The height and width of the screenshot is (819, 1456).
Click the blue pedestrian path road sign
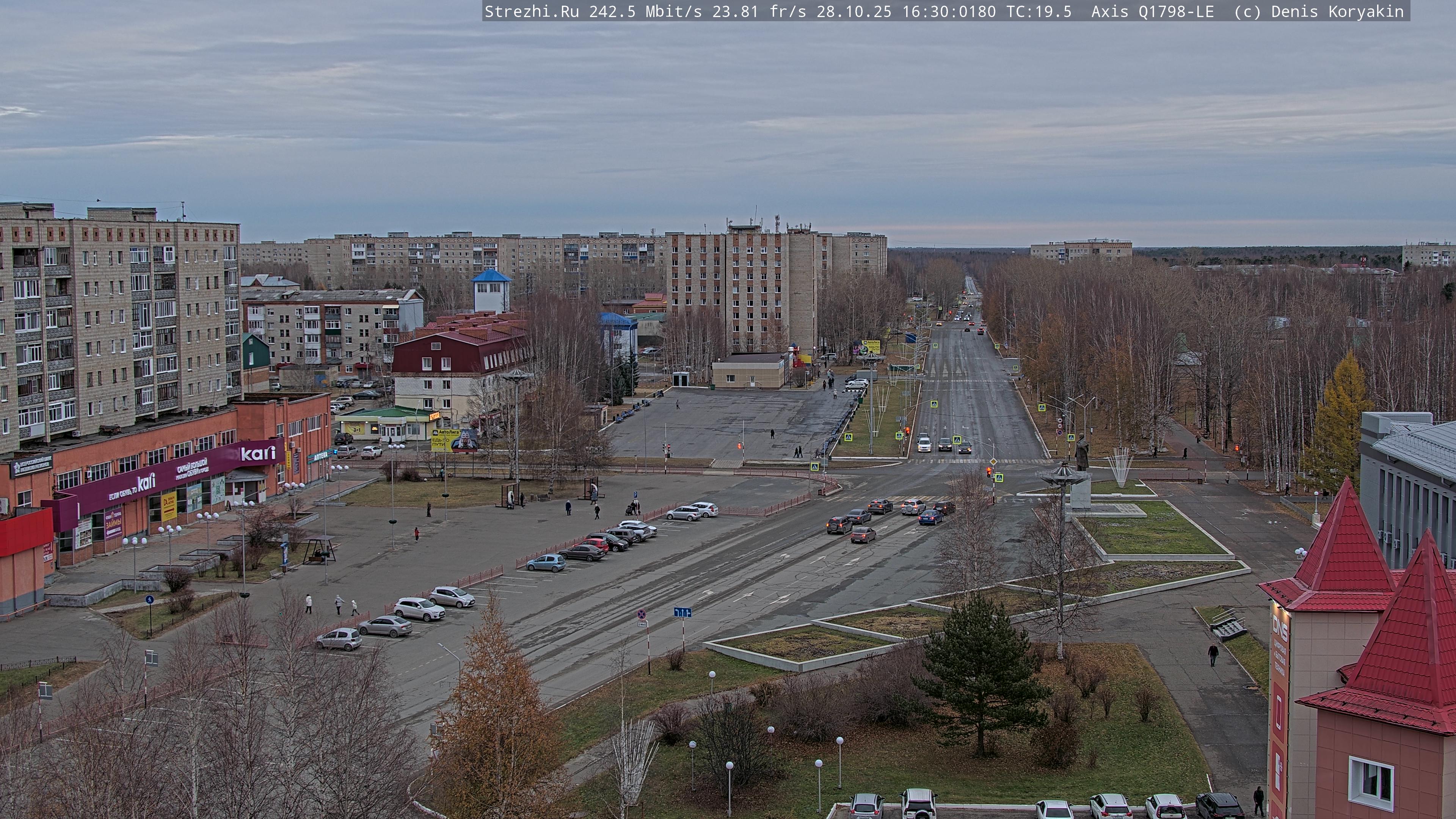pyautogui.click(x=149, y=600)
